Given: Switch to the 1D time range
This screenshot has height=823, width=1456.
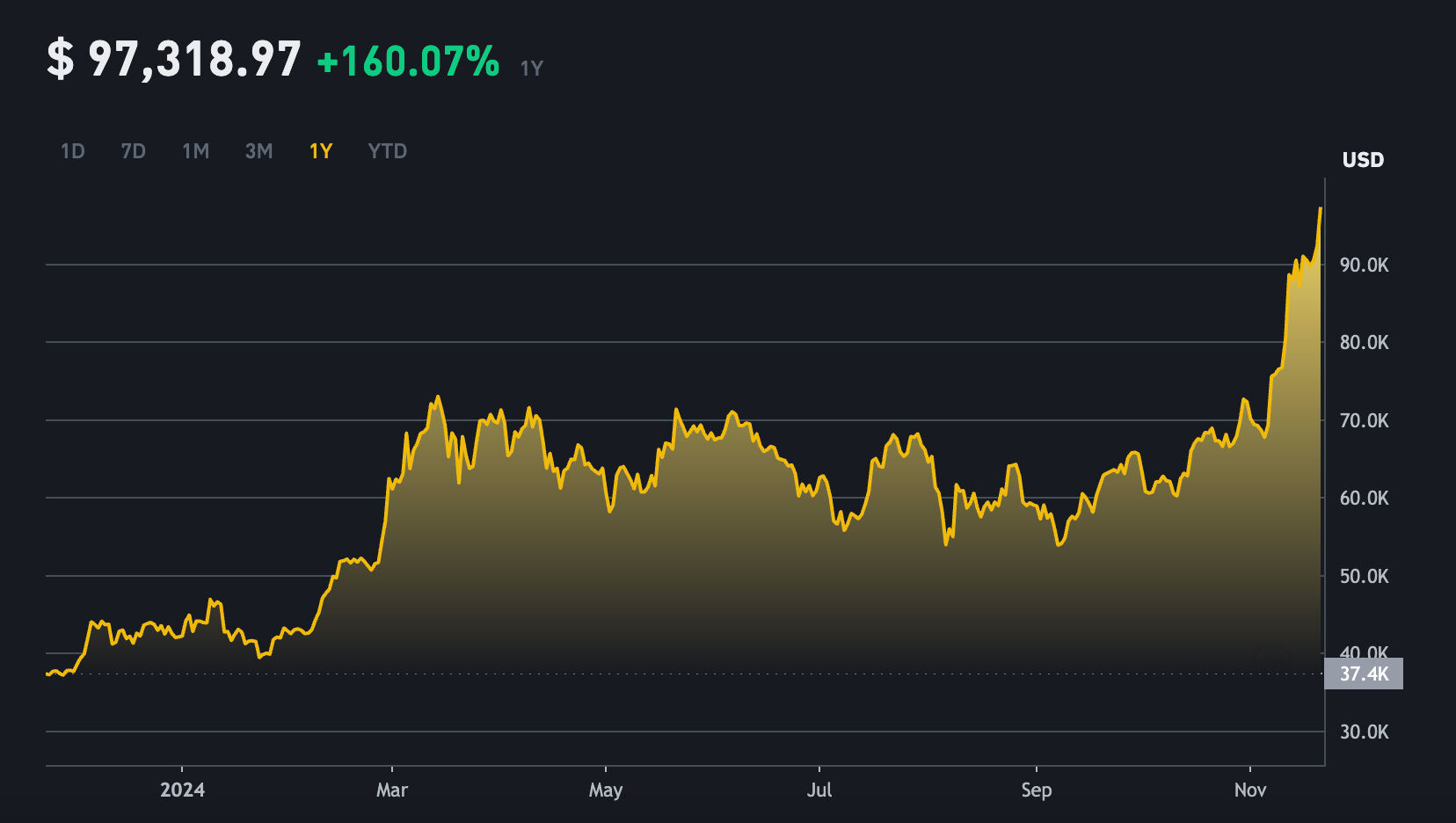Looking at the screenshot, I should click(x=72, y=151).
